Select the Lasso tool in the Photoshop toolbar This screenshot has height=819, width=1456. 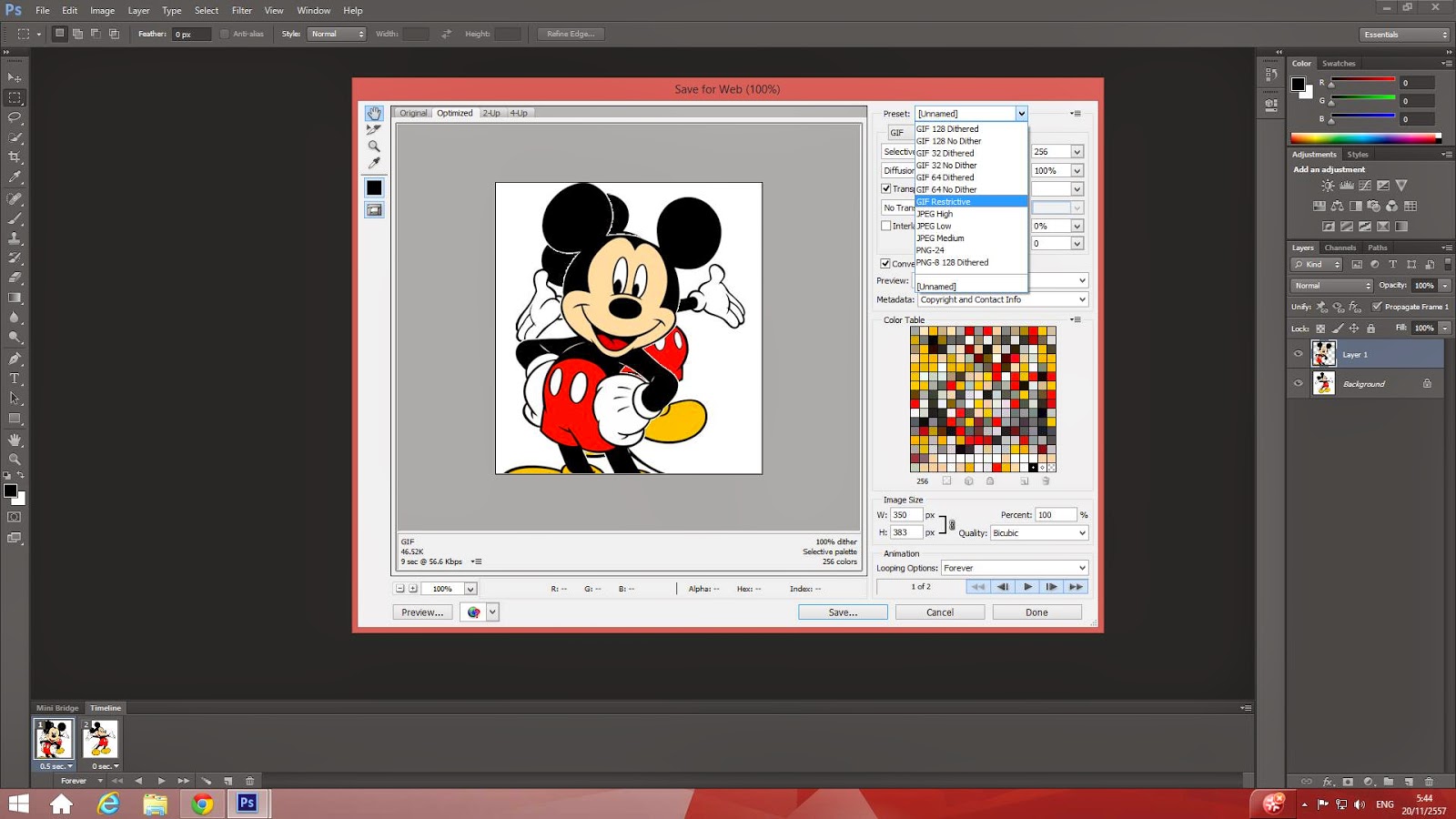tap(15, 117)
